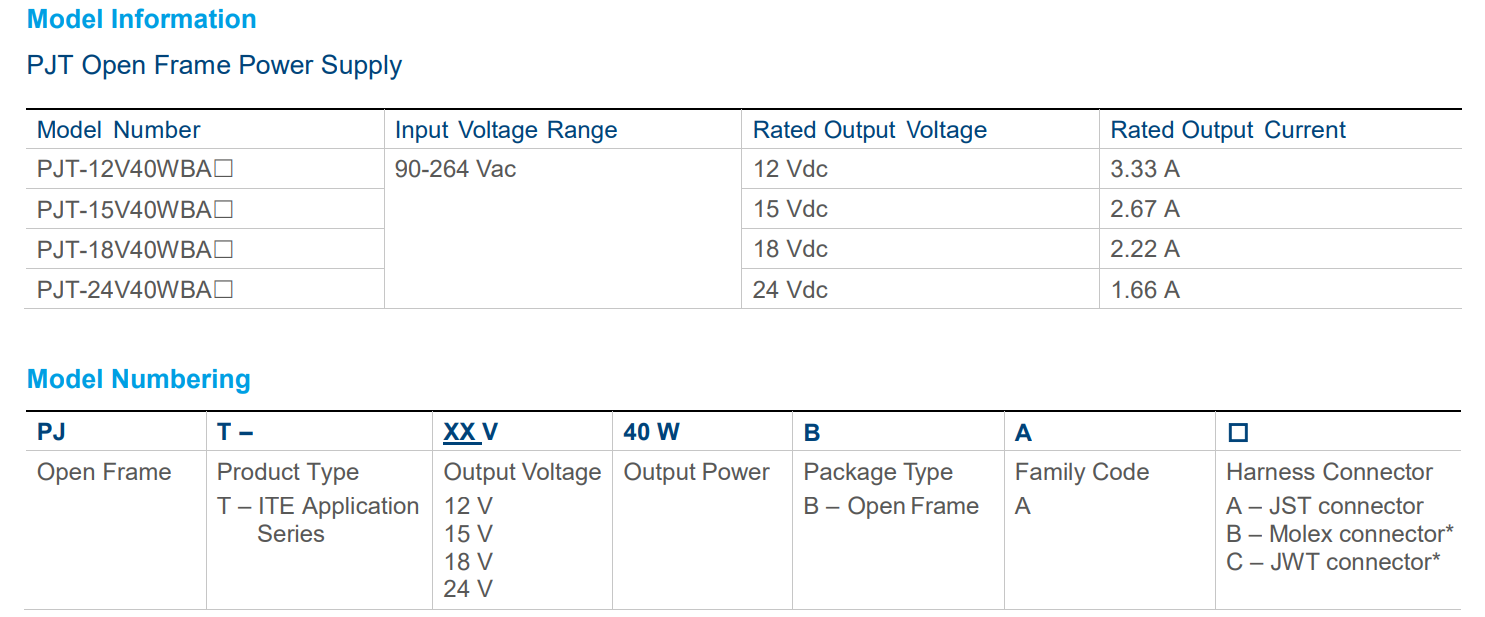Image resolution: width=1485 pixels, height=617 pixels.
Task: Click the "PJT Open Frame Power Supply" subtitle
Action: tap(214, 66)
